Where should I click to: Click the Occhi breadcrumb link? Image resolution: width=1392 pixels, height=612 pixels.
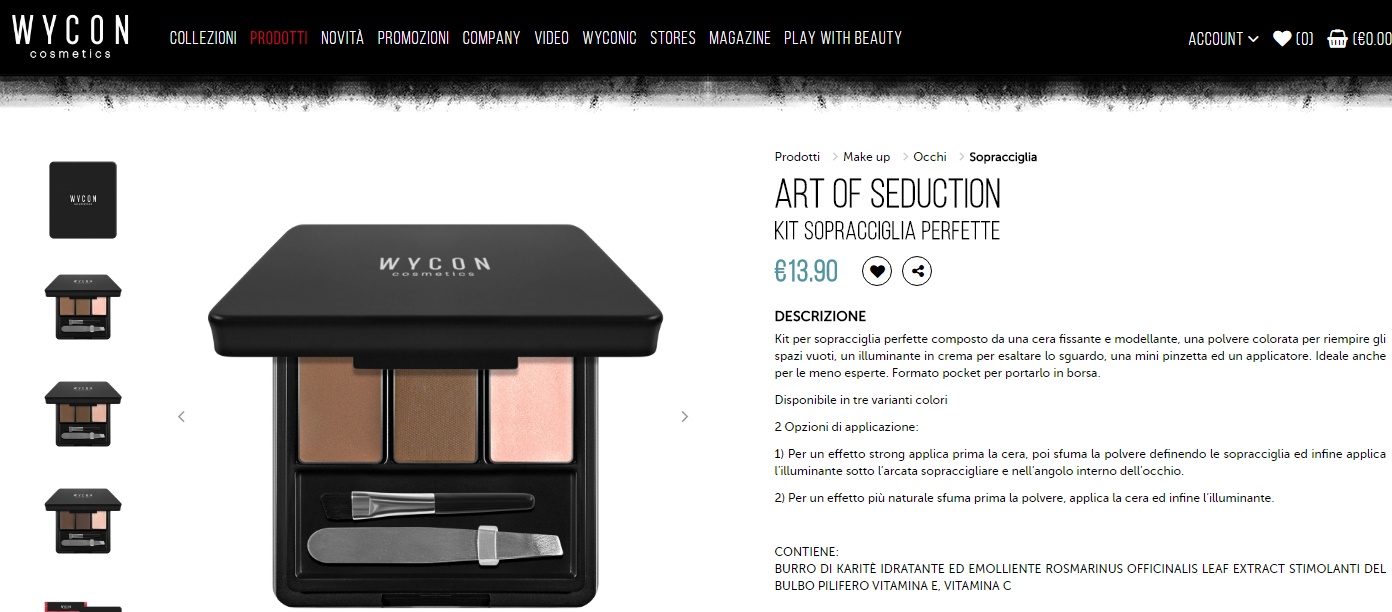930,157
